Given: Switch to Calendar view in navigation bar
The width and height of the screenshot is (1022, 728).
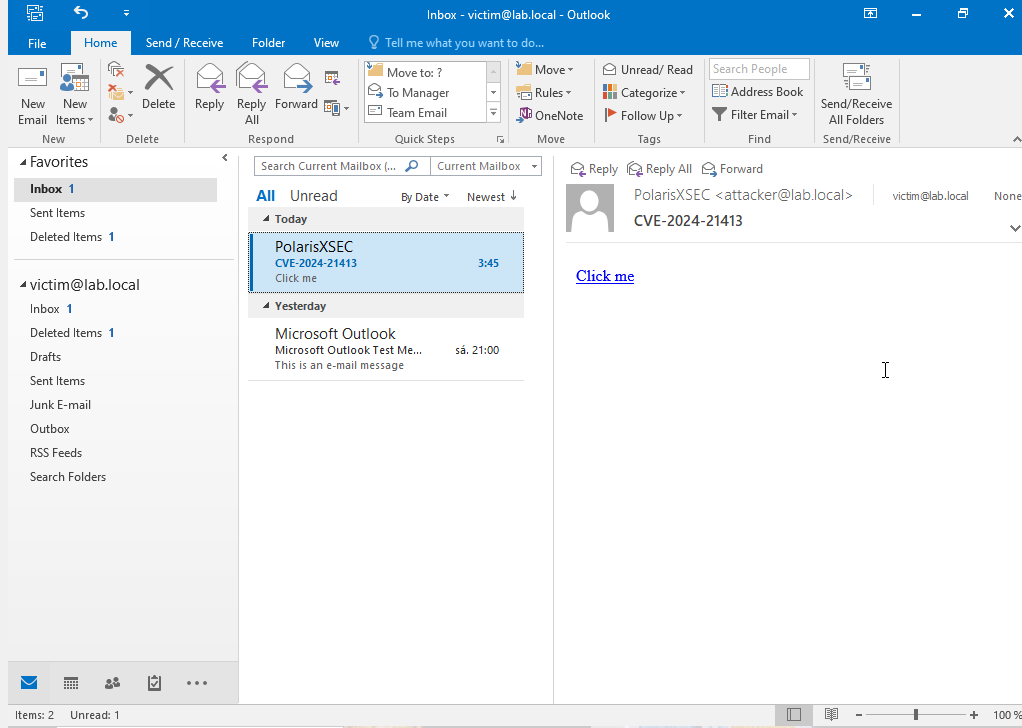Looking at the screenshot, I should [71, 683].
